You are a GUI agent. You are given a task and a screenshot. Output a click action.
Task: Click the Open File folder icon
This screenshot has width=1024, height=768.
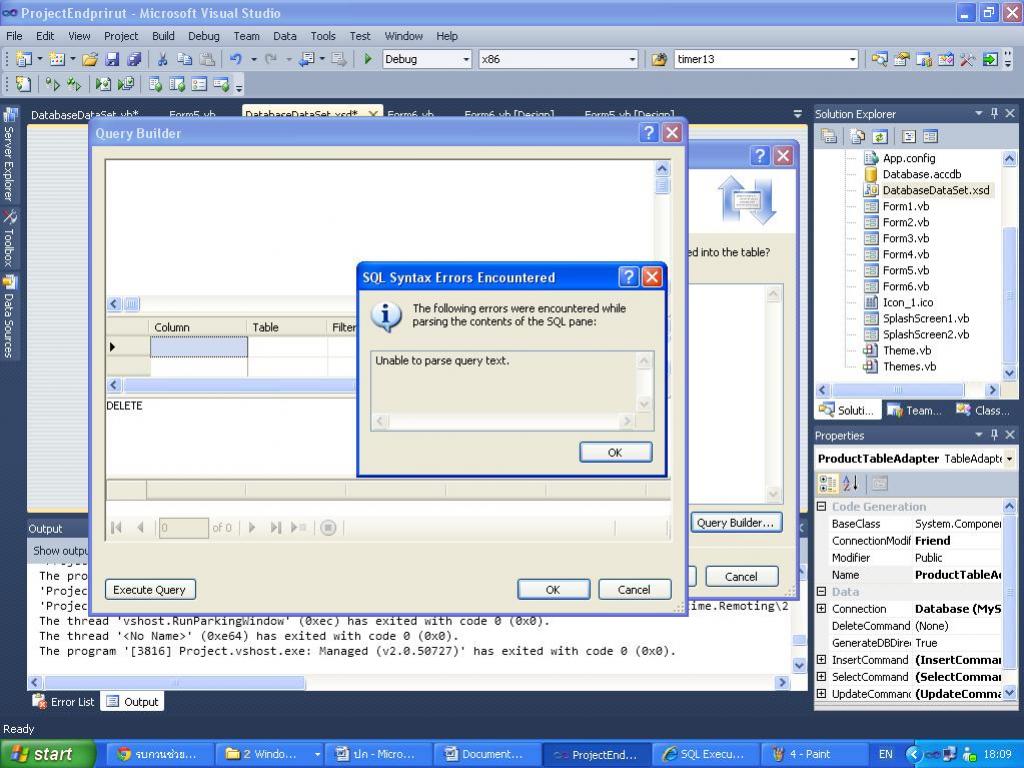coord(90,60)
